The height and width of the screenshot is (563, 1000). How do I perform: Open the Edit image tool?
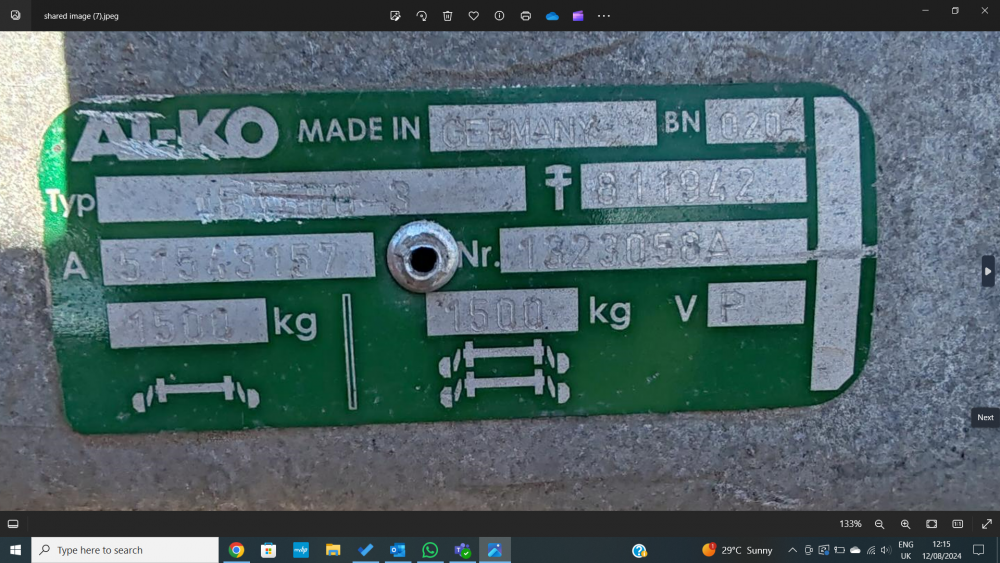point(396,16)
